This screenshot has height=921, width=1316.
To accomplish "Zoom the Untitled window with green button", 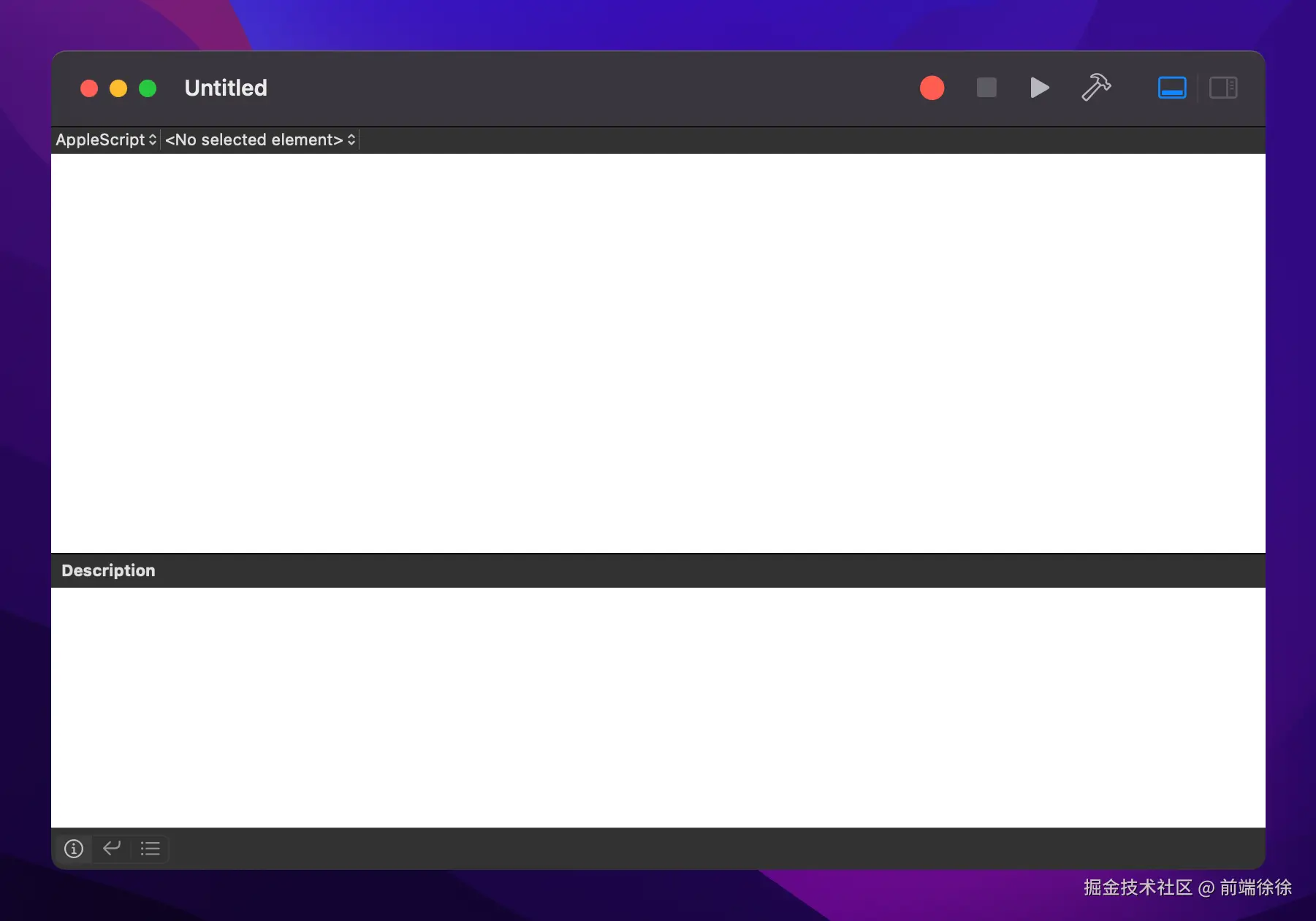I will 148,88.
